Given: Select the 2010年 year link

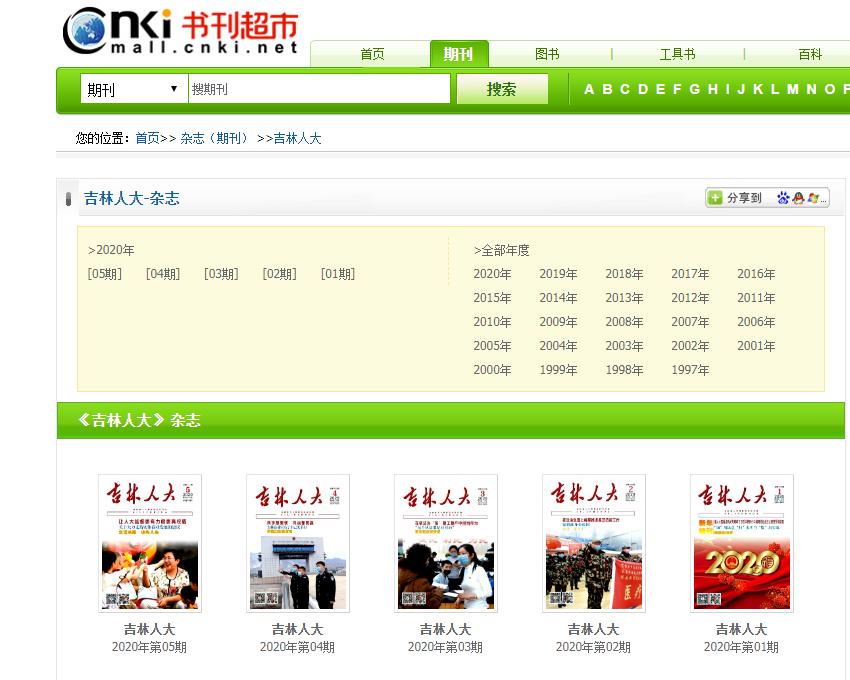Looking at the screenshot, I should click(x=492, y=322).
